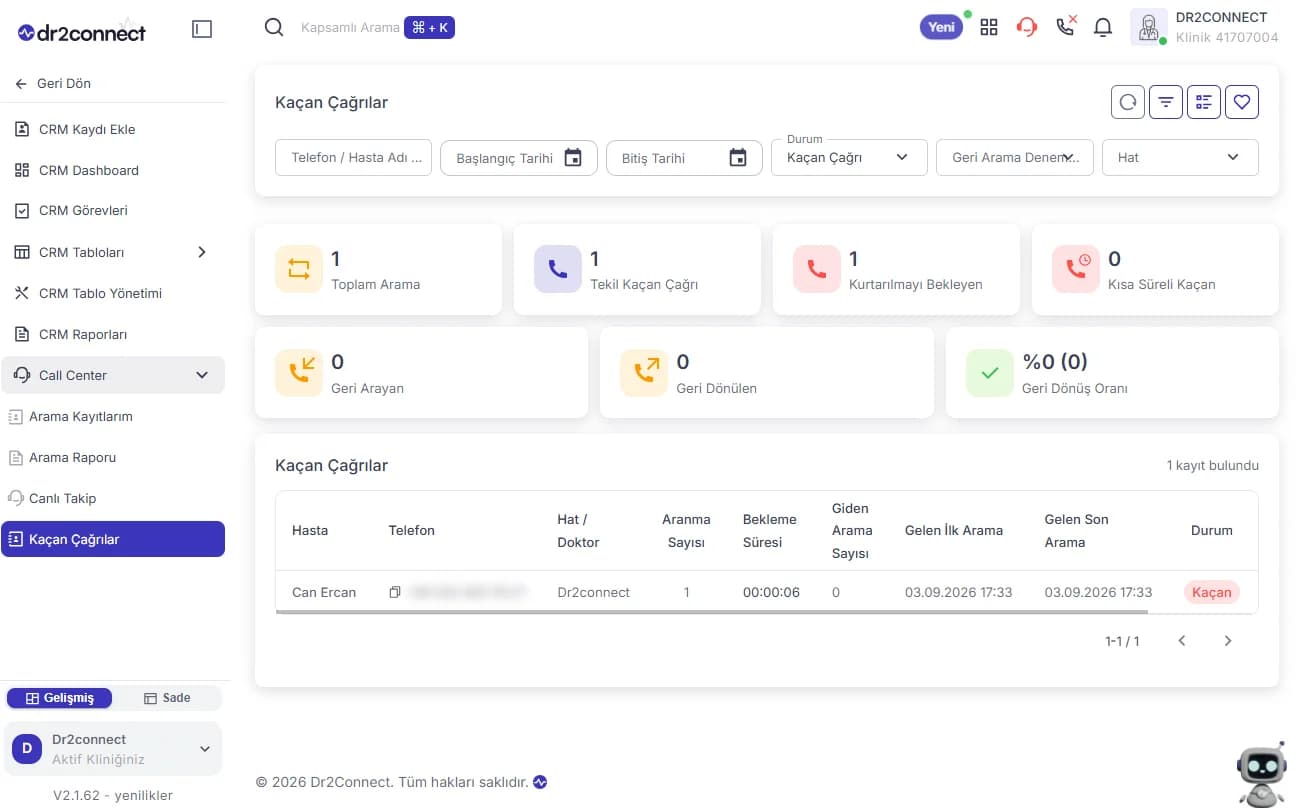
Task: Click the filter funnel icon button
Action: pyautogui.click(x=1166, y=101)
